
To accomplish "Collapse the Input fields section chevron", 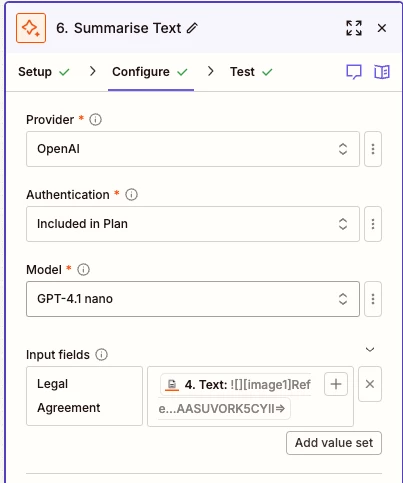I will click(x=370, y=349).
